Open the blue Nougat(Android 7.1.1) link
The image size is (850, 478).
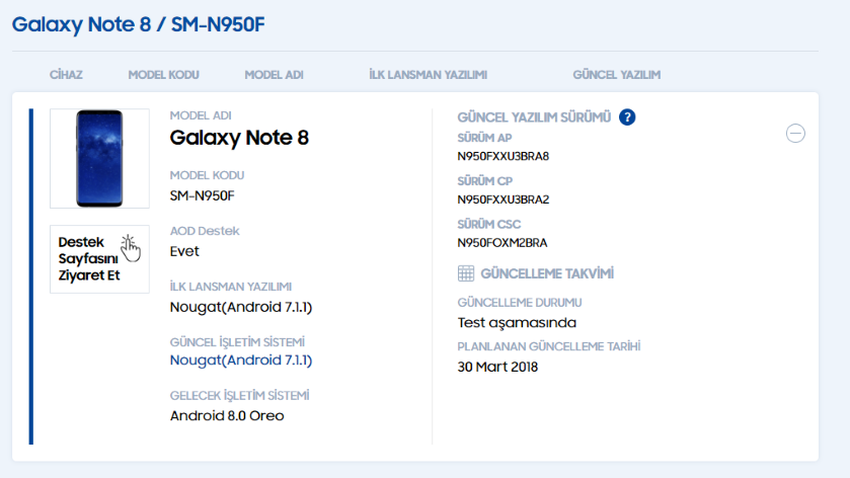tap(241, 360)
